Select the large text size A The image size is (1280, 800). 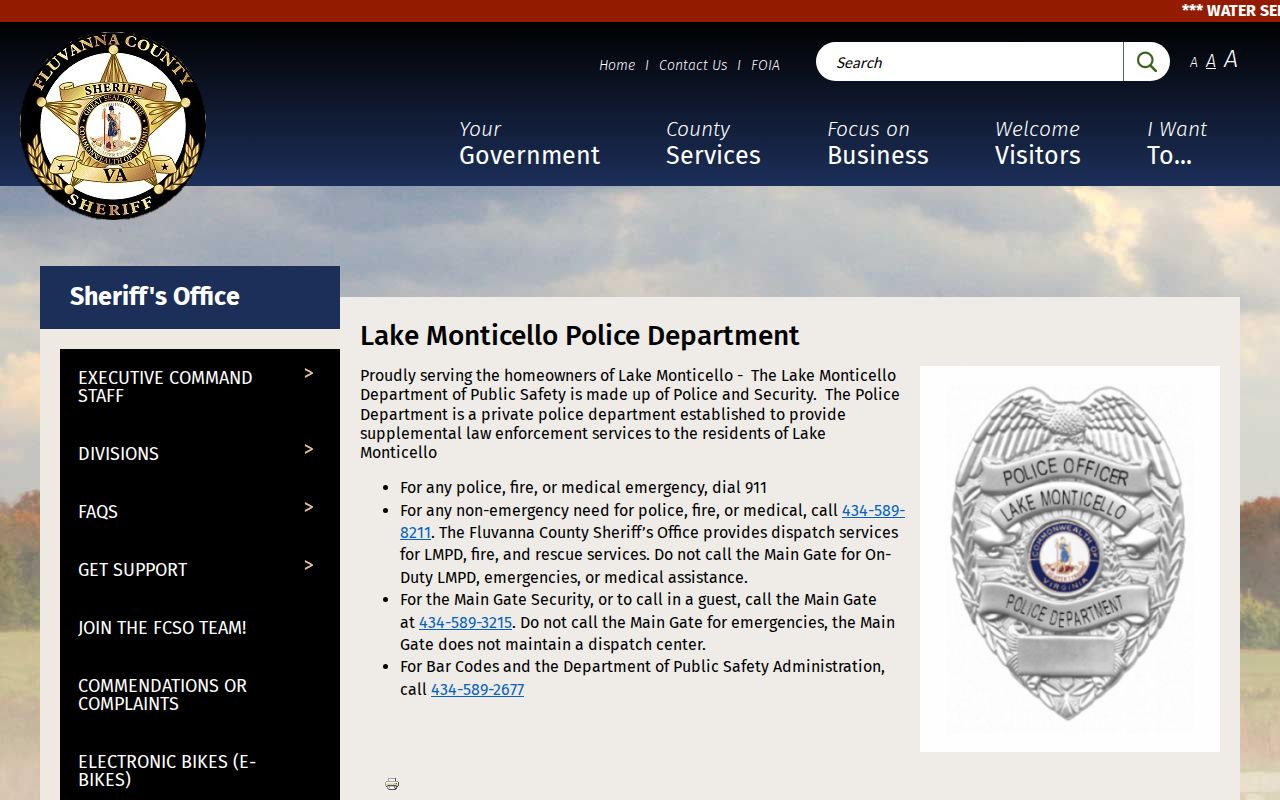pos(1230,59)
